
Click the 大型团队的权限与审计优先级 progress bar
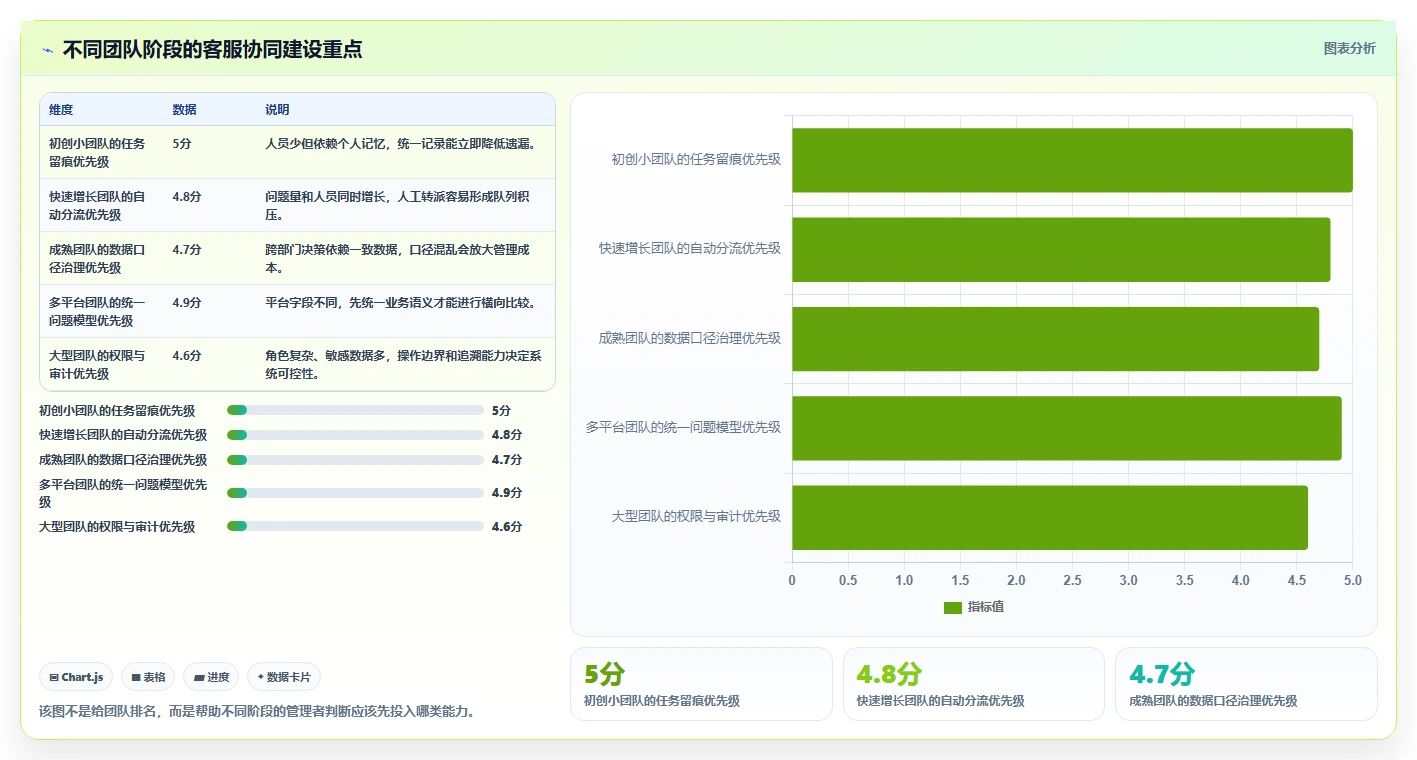355,526
